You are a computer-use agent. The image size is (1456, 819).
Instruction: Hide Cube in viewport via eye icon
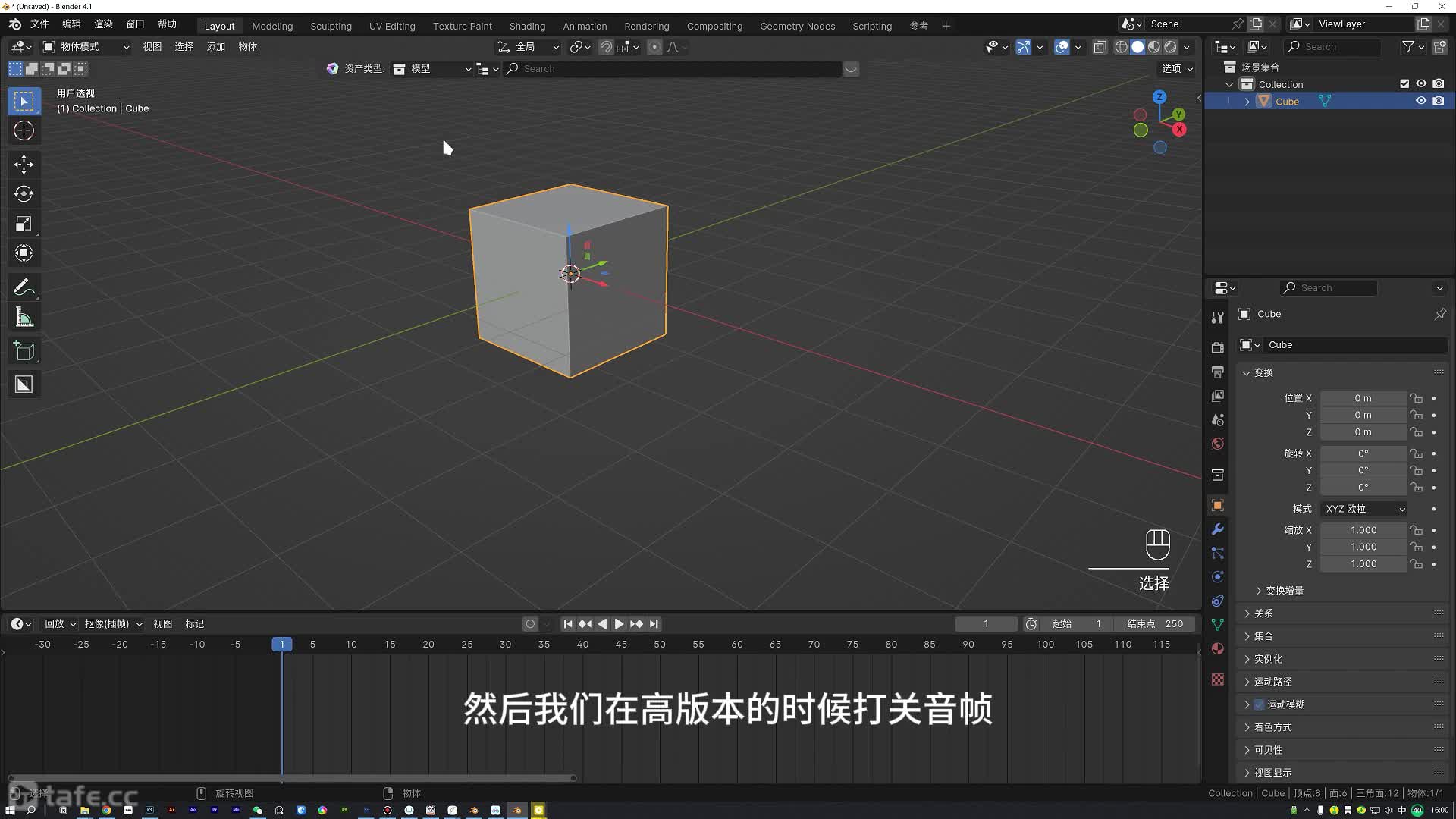coord(1421,101)
